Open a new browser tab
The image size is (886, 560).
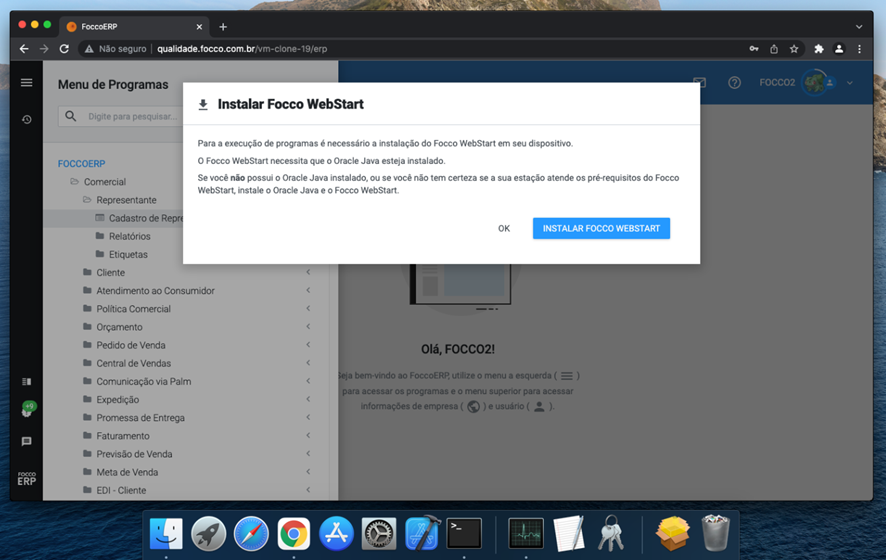coord(223,27)
